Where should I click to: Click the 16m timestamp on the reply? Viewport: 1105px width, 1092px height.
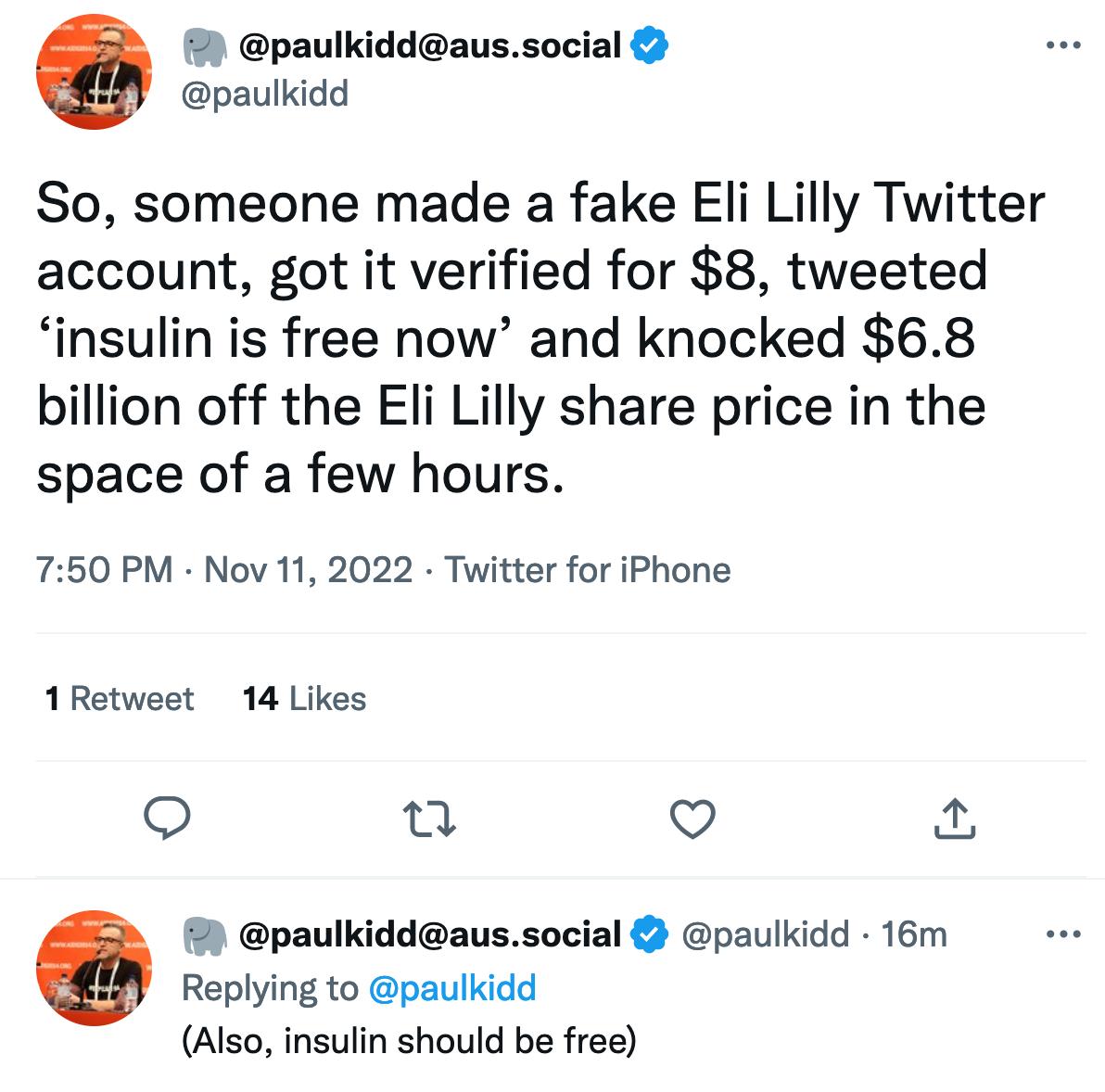[914, 934]
